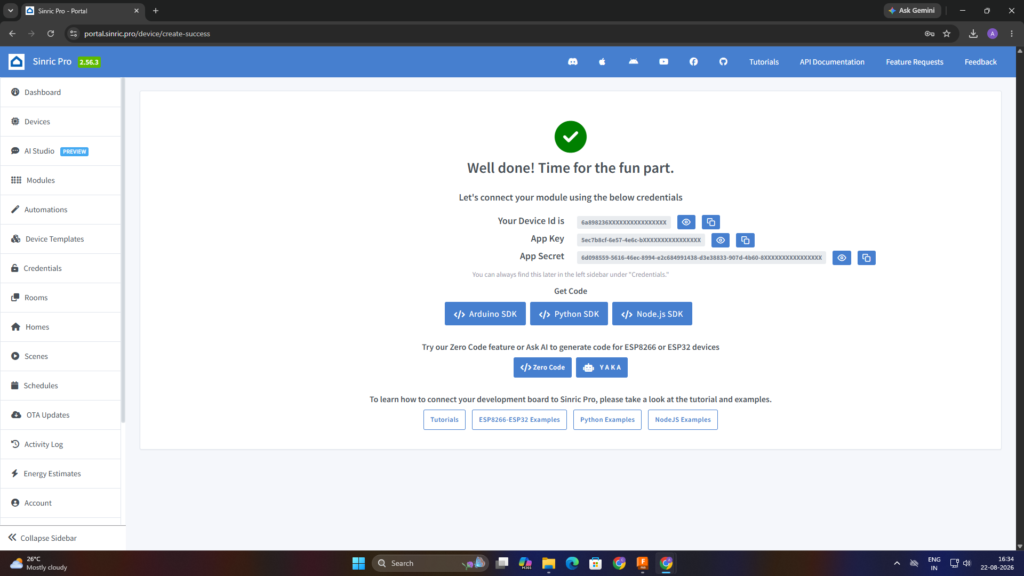Open Device Templates in the sidebar
This screenshot has width=1024, height=576.
click(61, 239)
